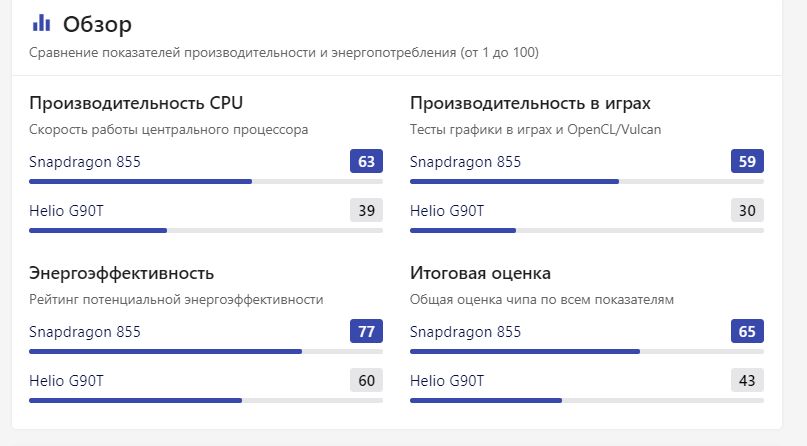Click Helio G90T gaming score badge 30

click(x=747, y=210)
